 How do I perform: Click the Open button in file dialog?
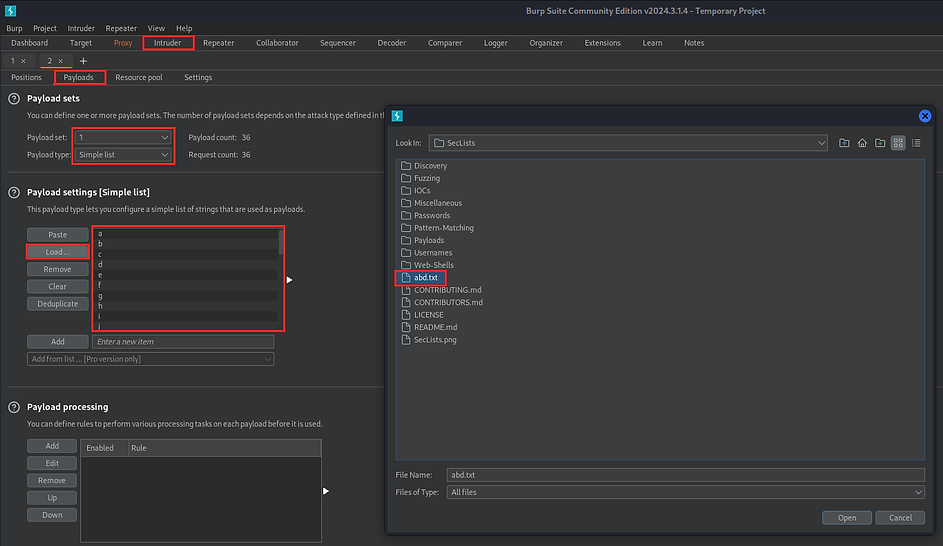click(846, 518)
